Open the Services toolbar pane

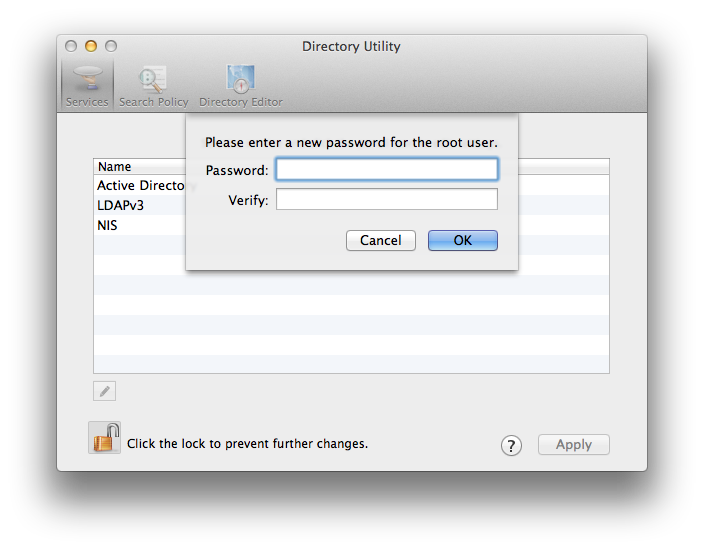pyautogui.click(x=87, y=83)
